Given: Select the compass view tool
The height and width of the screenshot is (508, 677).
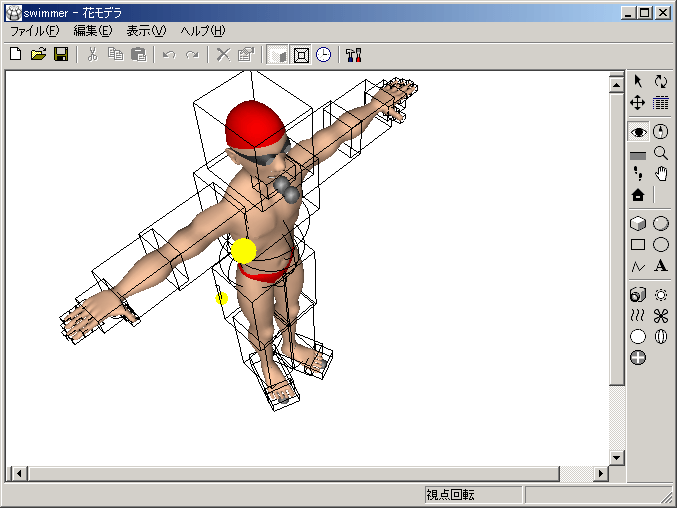Looking at the screenshot, I should tap(661, 132).
